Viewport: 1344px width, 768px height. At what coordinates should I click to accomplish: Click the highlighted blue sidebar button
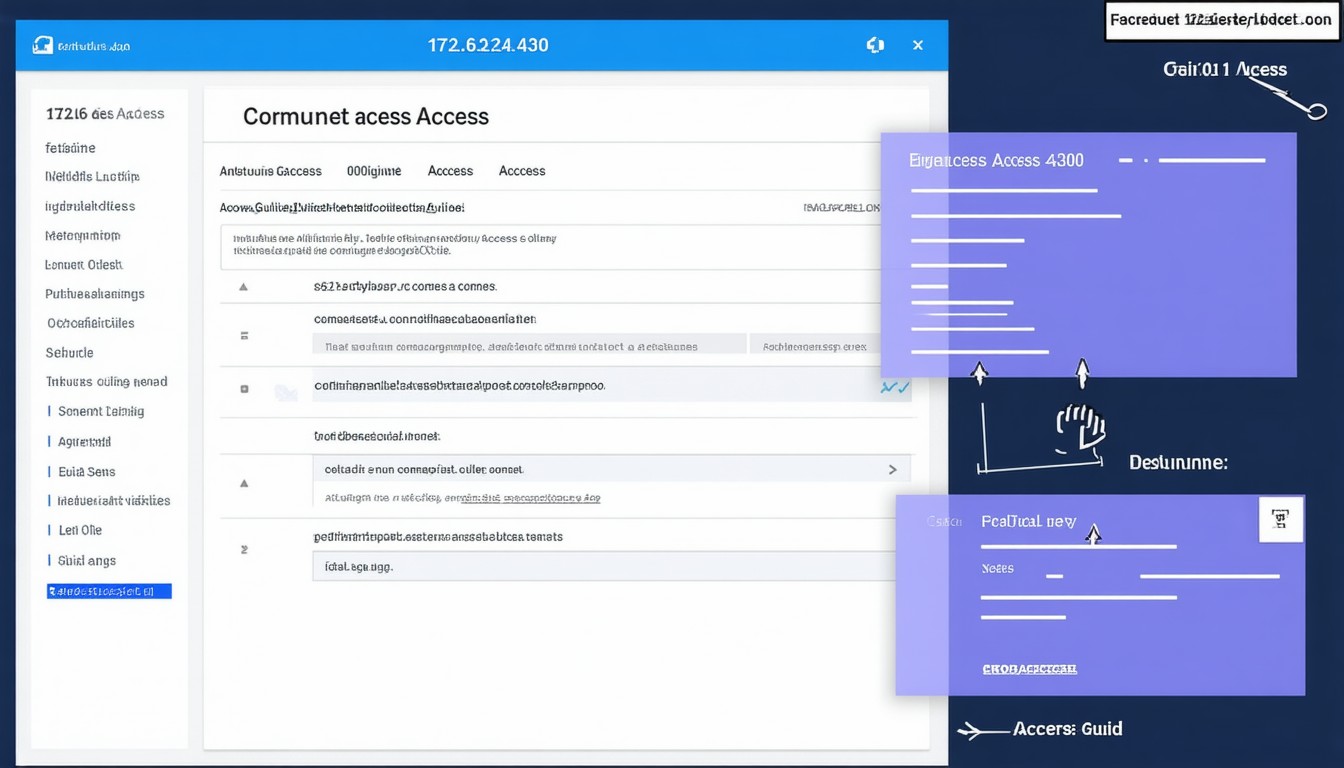(109, 591)
